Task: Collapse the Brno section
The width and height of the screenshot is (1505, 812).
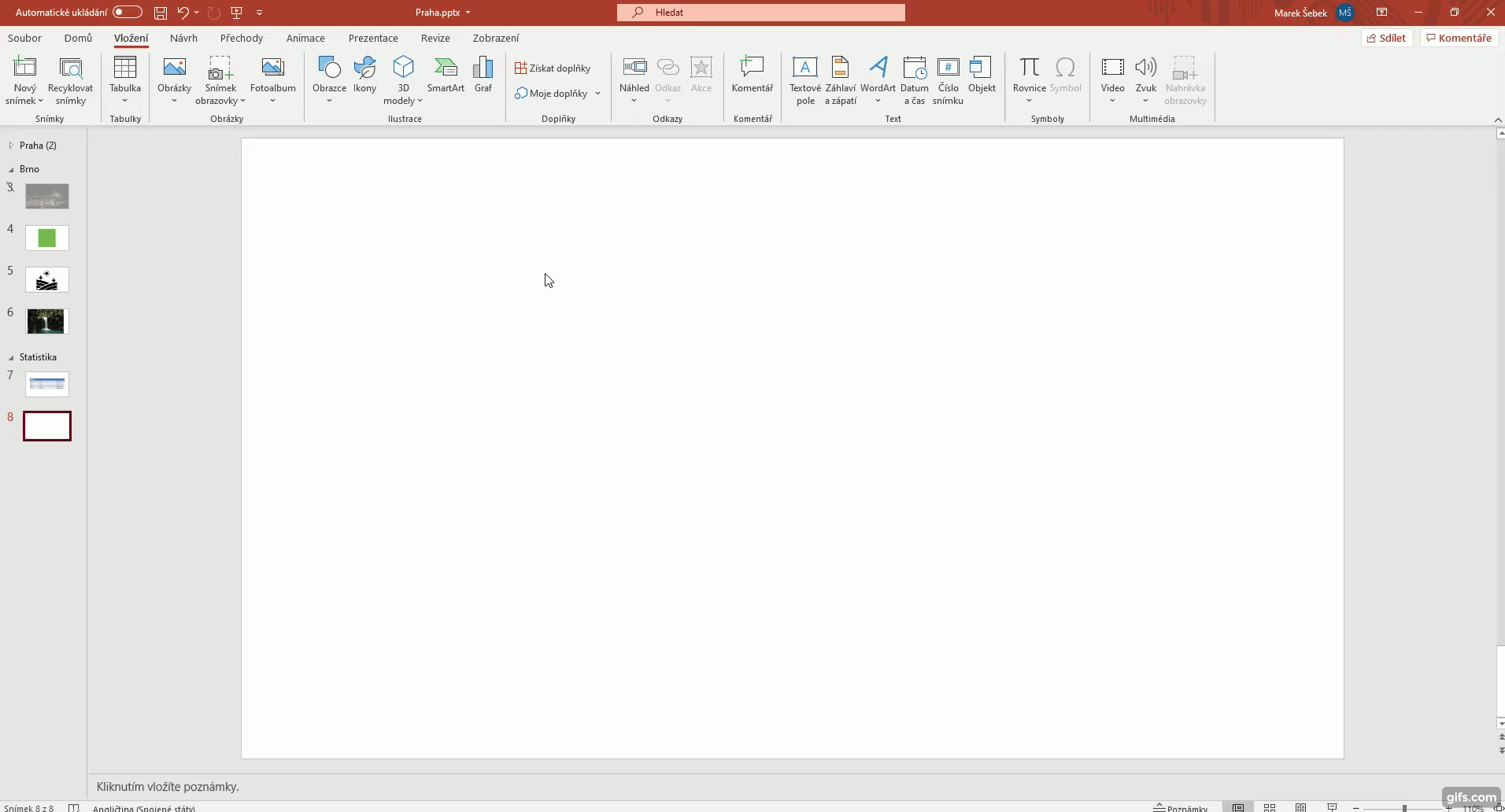Action: pos(11,168)
